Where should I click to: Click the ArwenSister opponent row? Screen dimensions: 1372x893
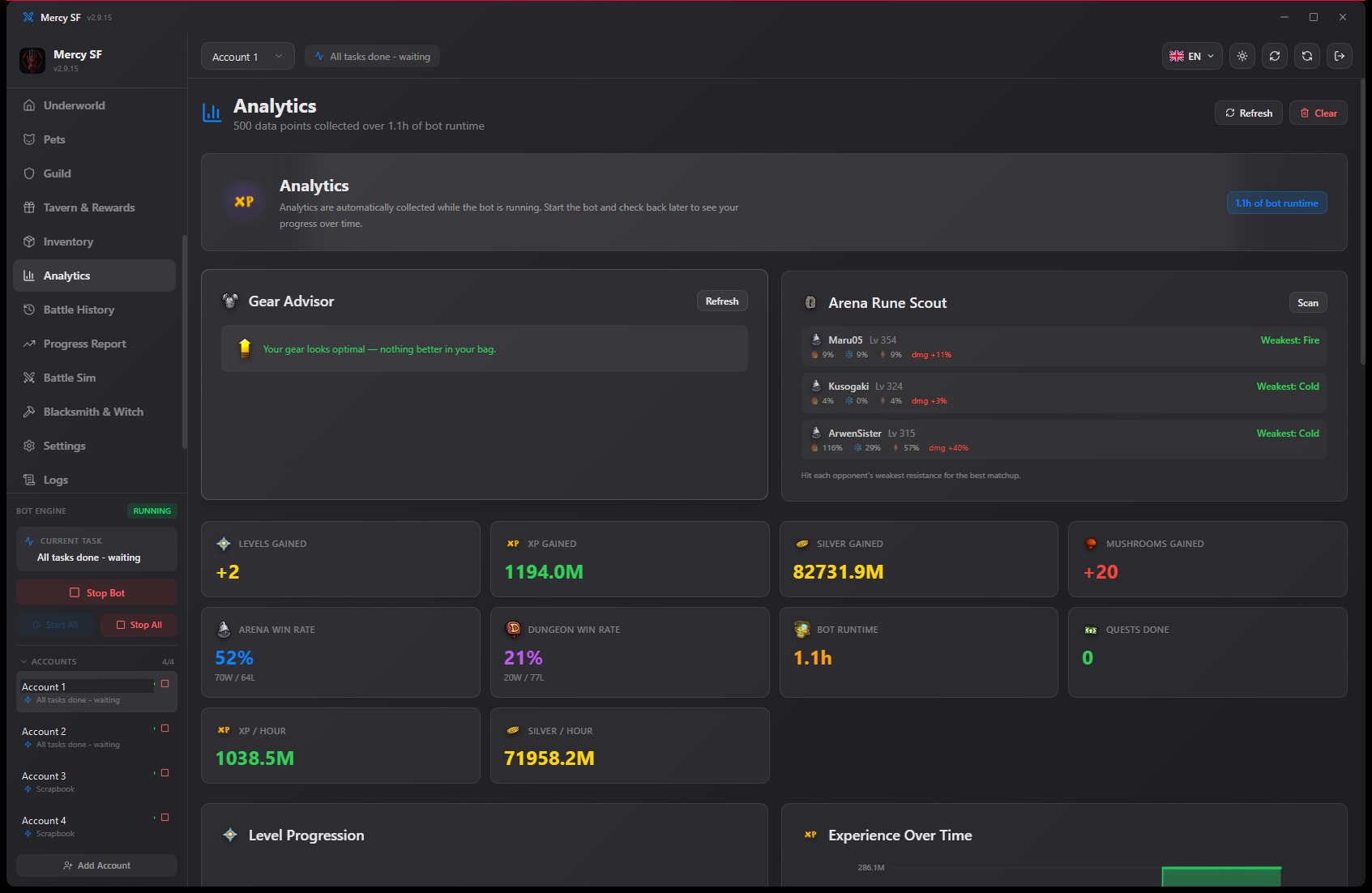pyautogui.click(x=1064, y=440)
